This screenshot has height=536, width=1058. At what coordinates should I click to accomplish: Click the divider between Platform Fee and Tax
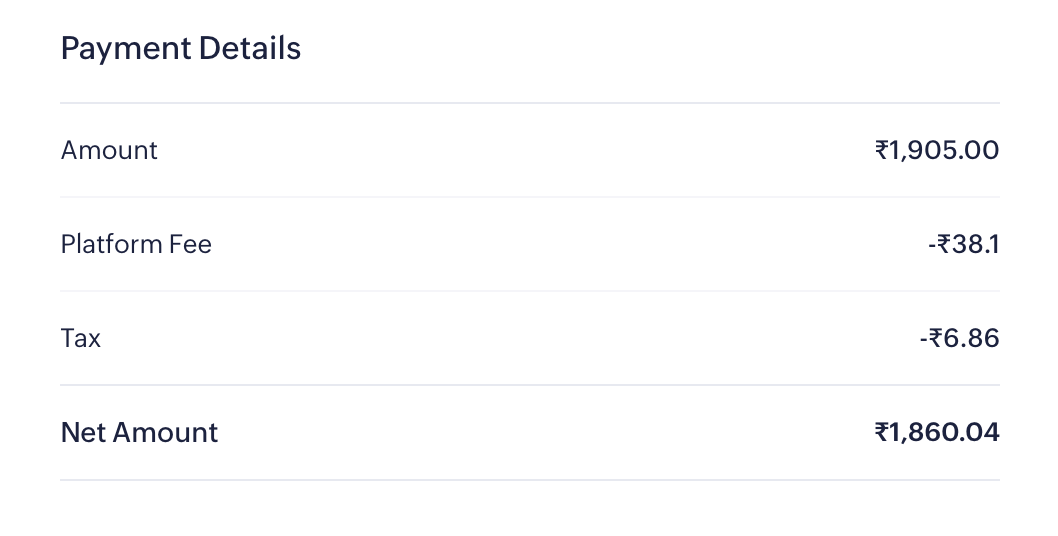pos(529,291)
